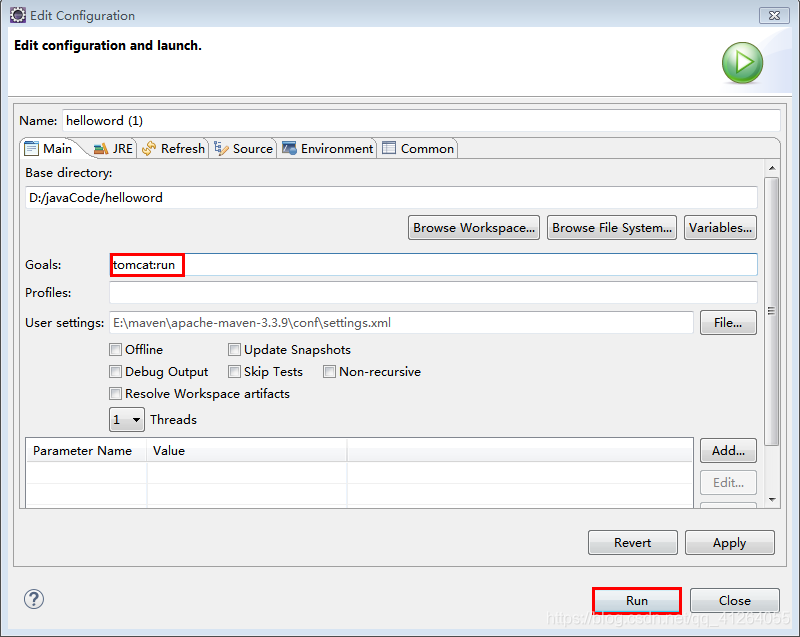Click the Run button
This screenshot has height=637, width=800.
click(637, 600)
